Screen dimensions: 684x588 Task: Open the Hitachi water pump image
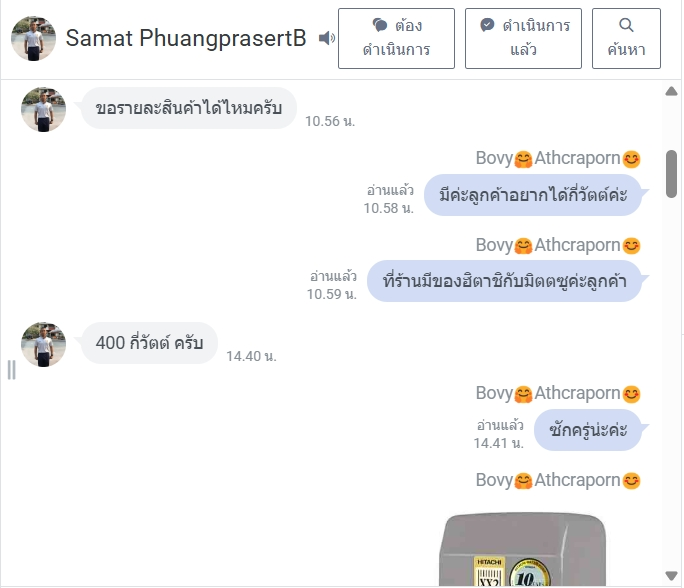pyautogui.click(x=523, y=550)
